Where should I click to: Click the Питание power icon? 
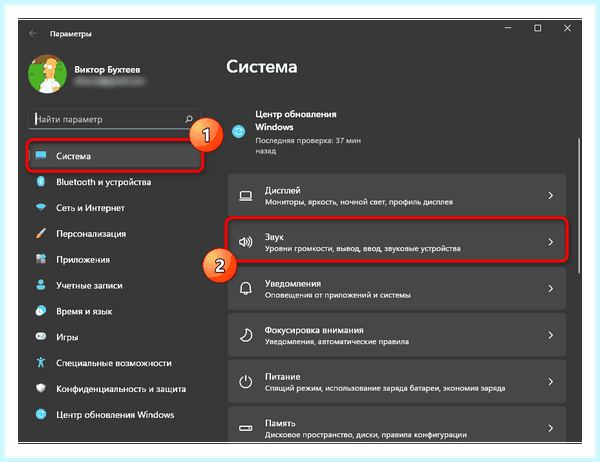tap(246, 382)
